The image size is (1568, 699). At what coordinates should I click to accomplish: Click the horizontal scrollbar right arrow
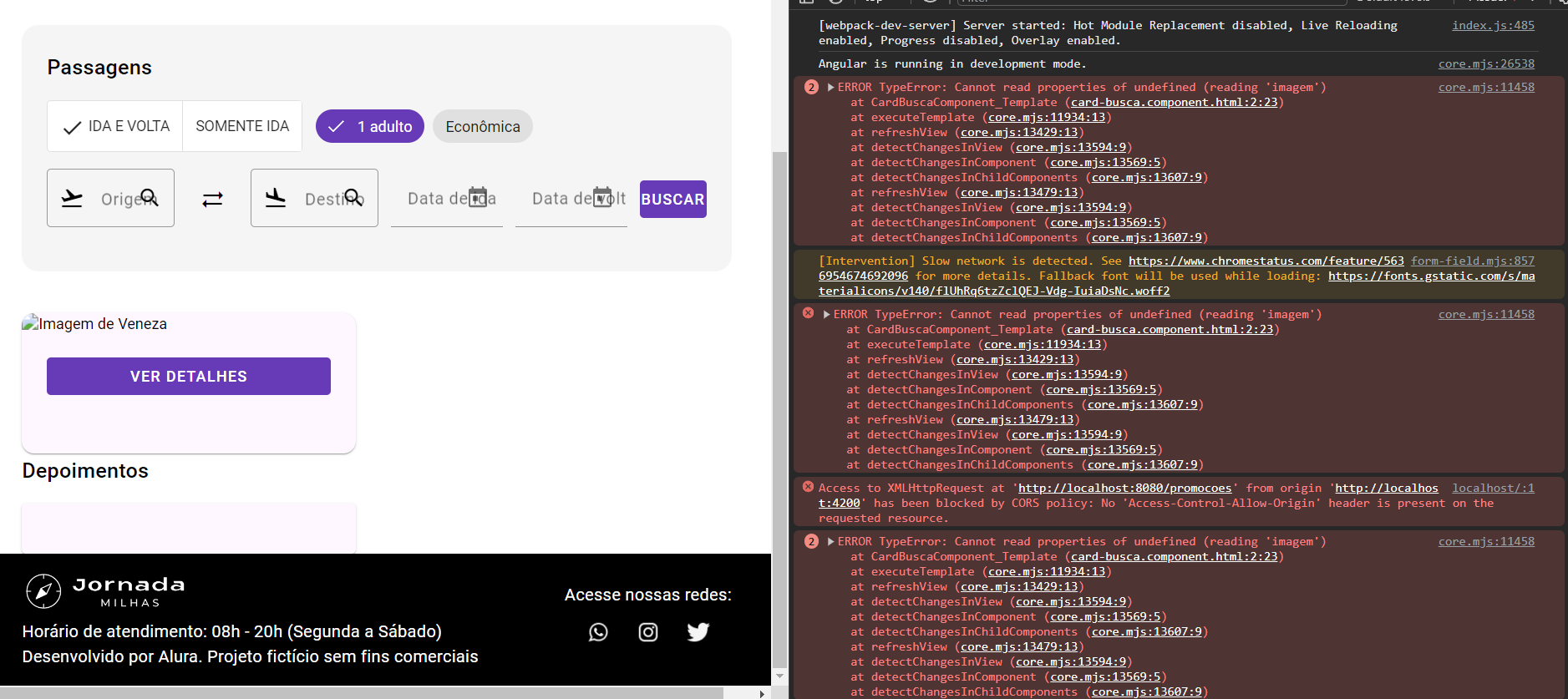point(761,693)
